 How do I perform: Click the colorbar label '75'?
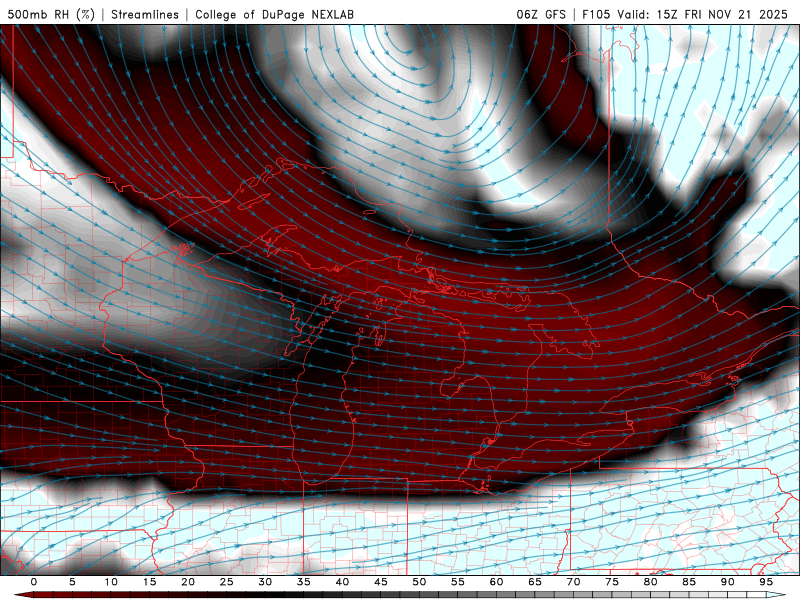tap(612, 582)
